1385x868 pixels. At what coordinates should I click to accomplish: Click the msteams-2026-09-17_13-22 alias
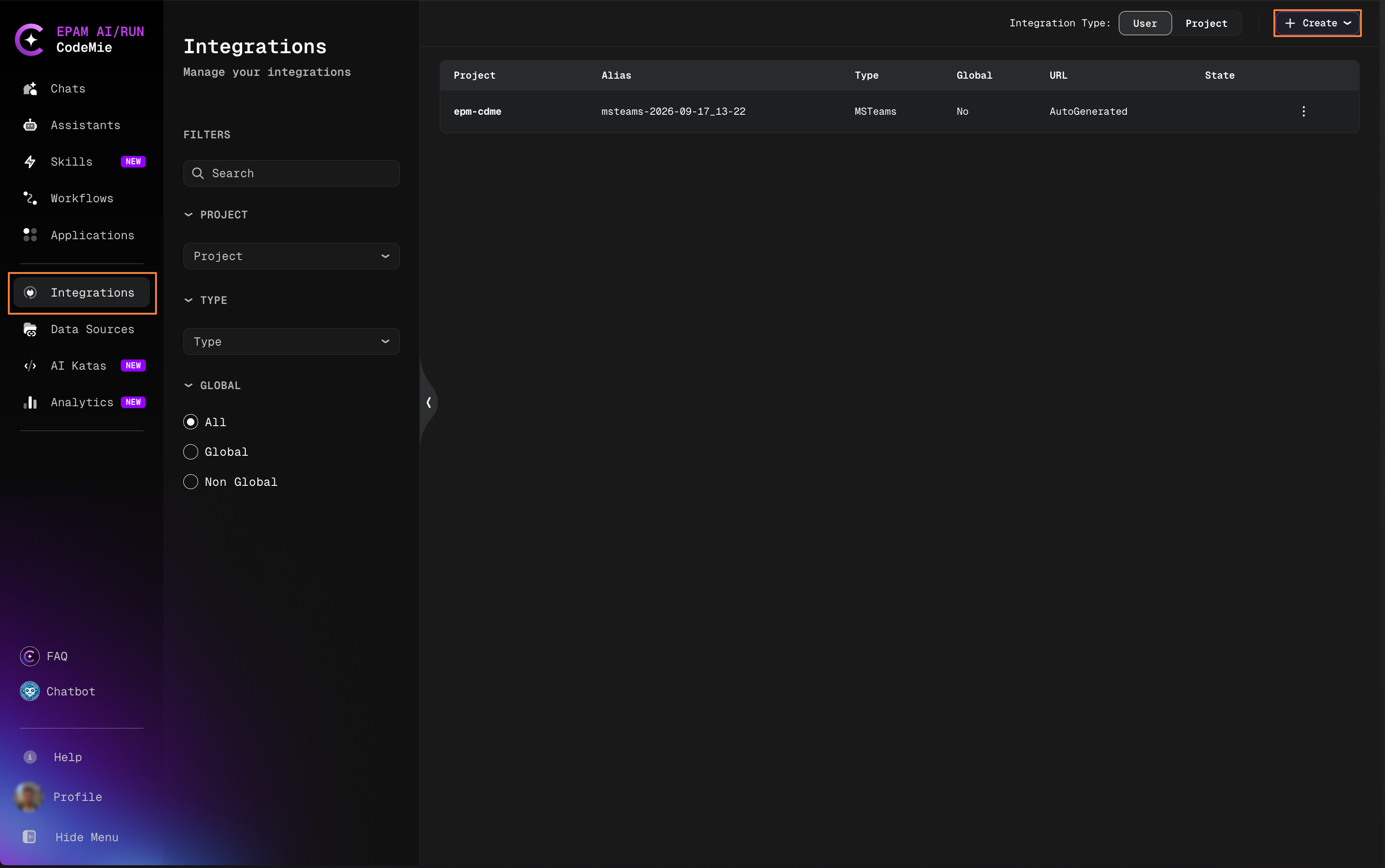pos(673,112)
